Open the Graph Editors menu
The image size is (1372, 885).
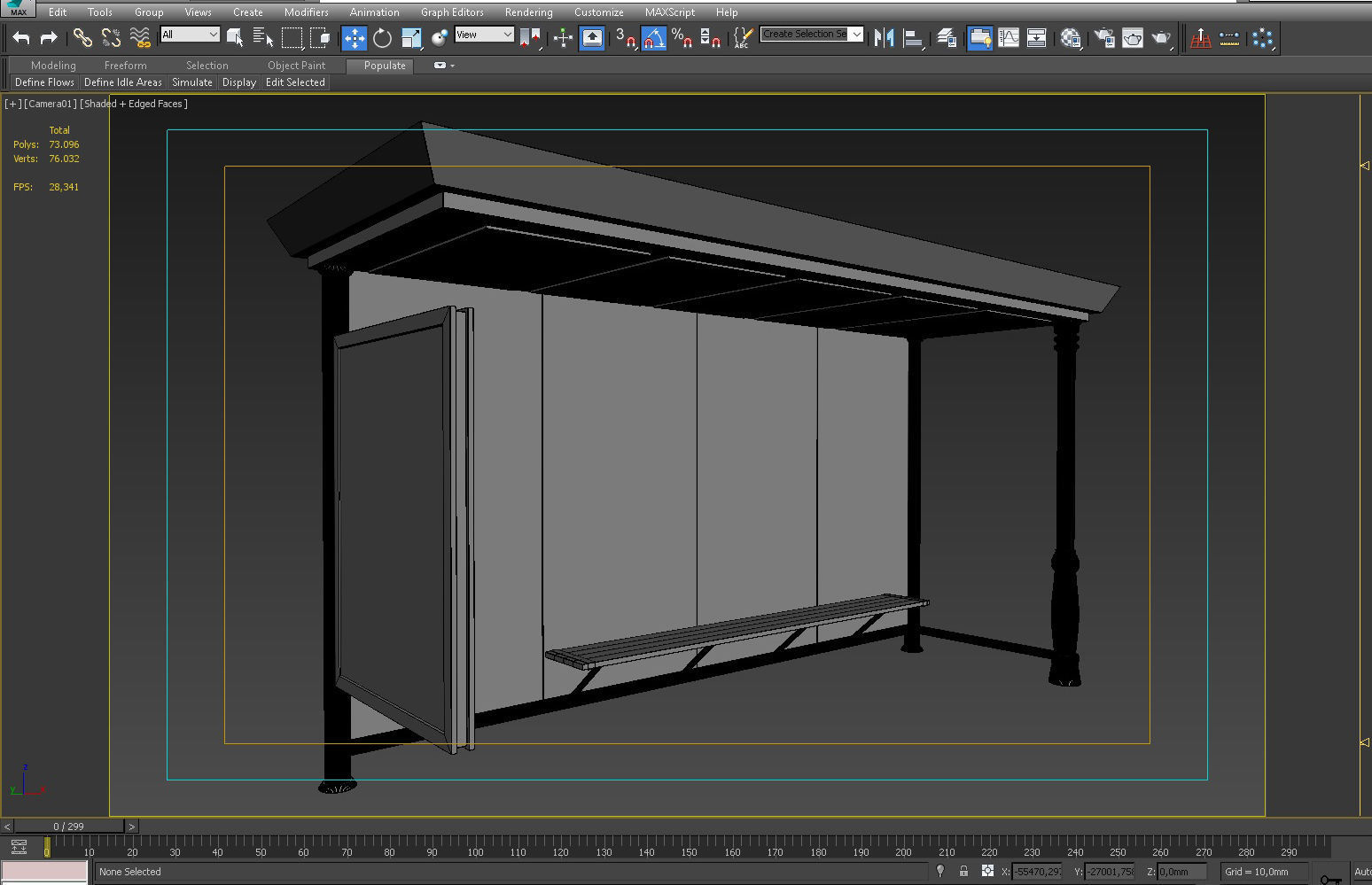coord(453,12)
